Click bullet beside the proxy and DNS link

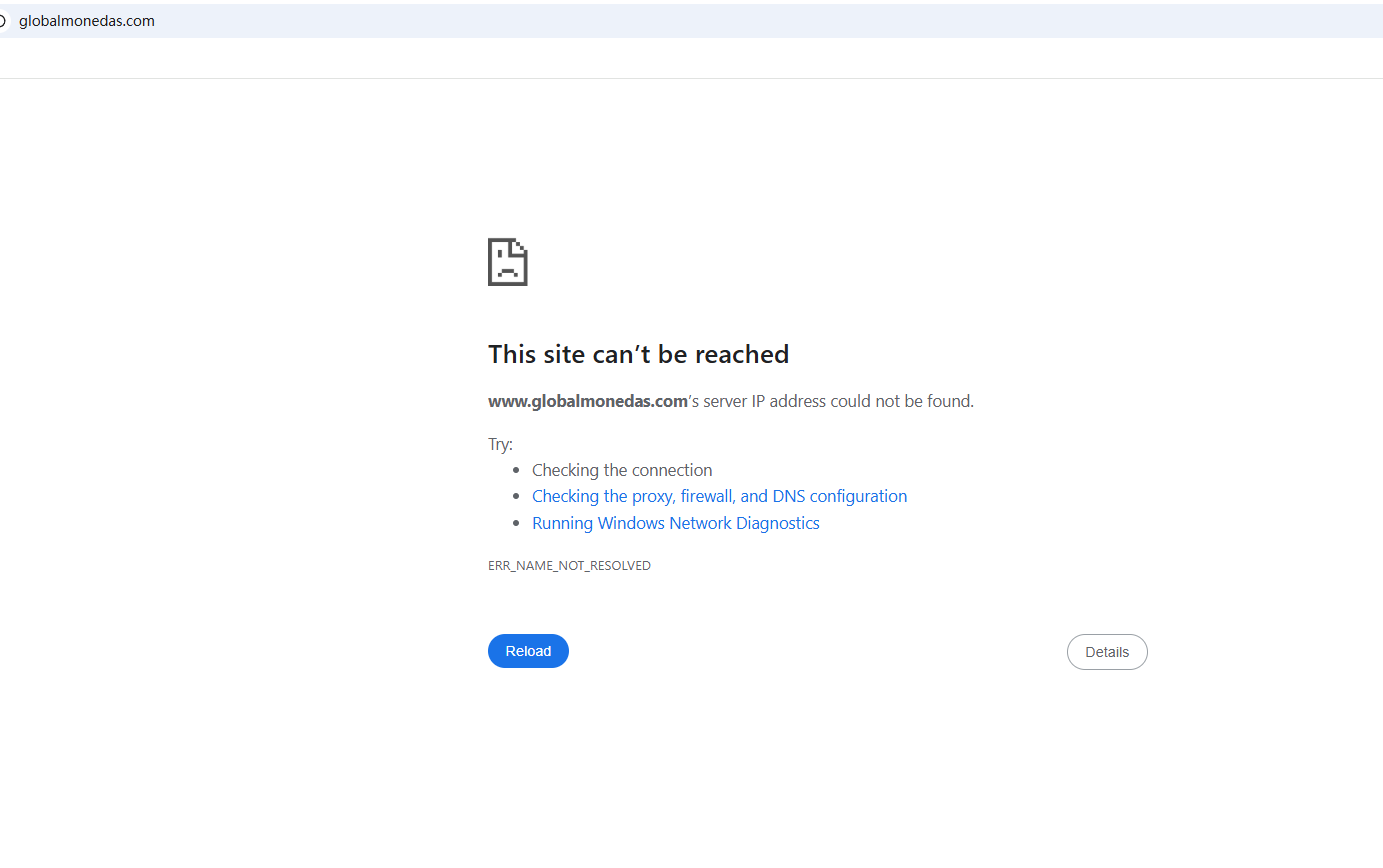click(516, 496)
